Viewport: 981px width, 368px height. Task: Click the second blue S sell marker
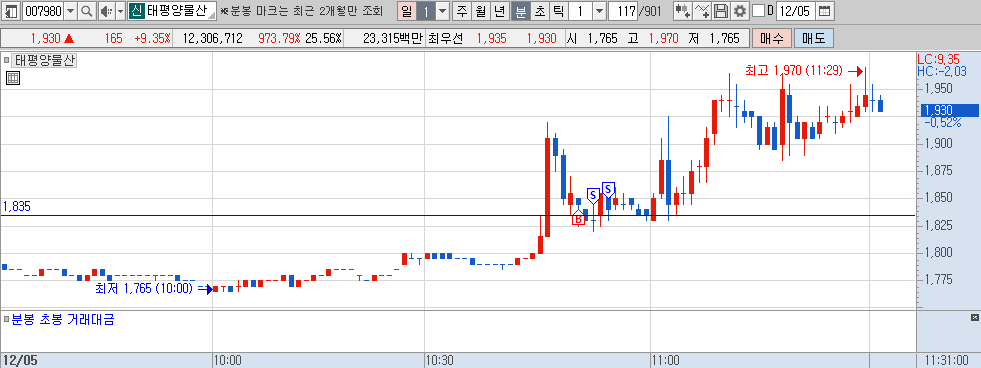tap(608, 189)
